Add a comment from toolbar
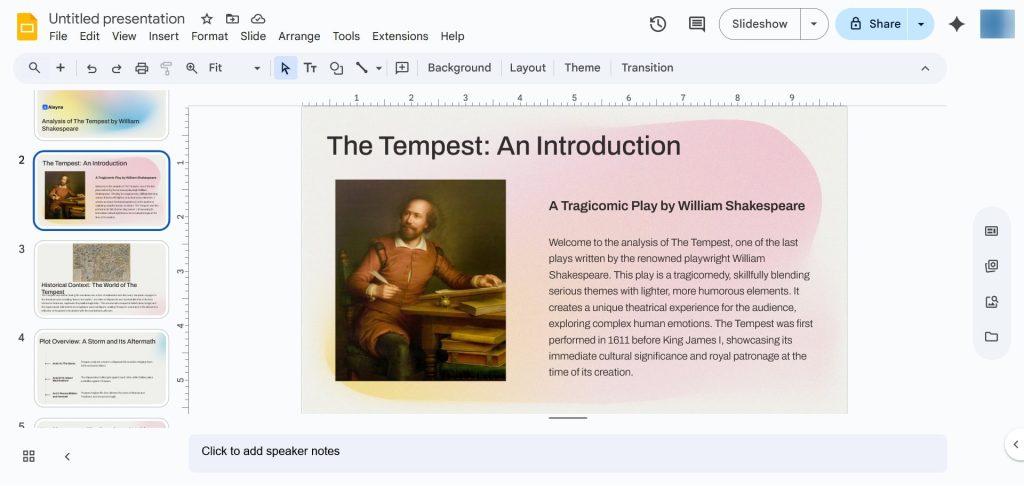This screenshot has height=486, width=1024. point(402,68)
